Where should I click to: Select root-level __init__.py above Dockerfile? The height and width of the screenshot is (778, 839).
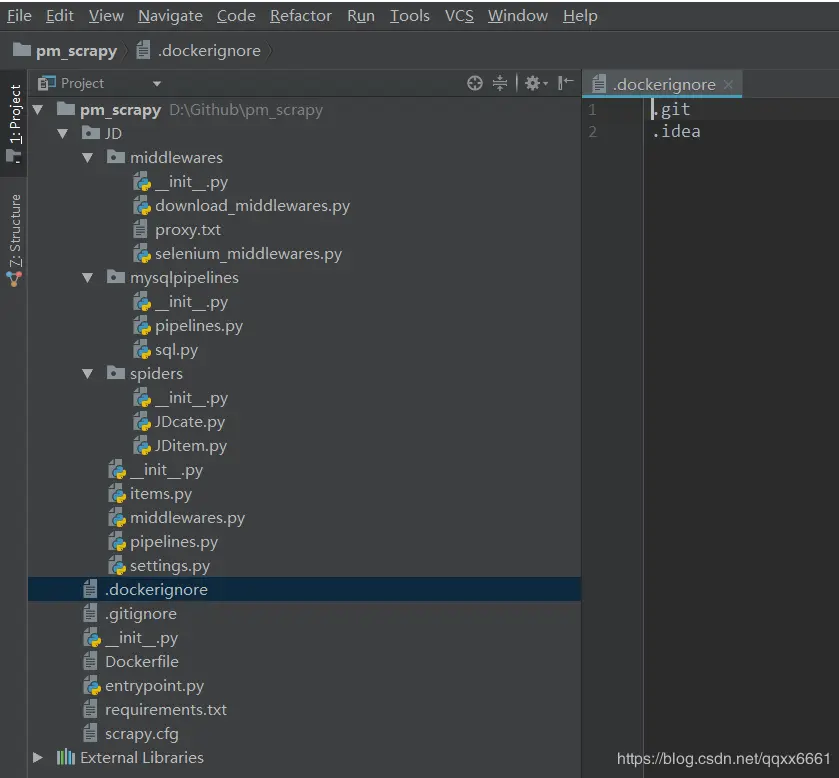141,637
